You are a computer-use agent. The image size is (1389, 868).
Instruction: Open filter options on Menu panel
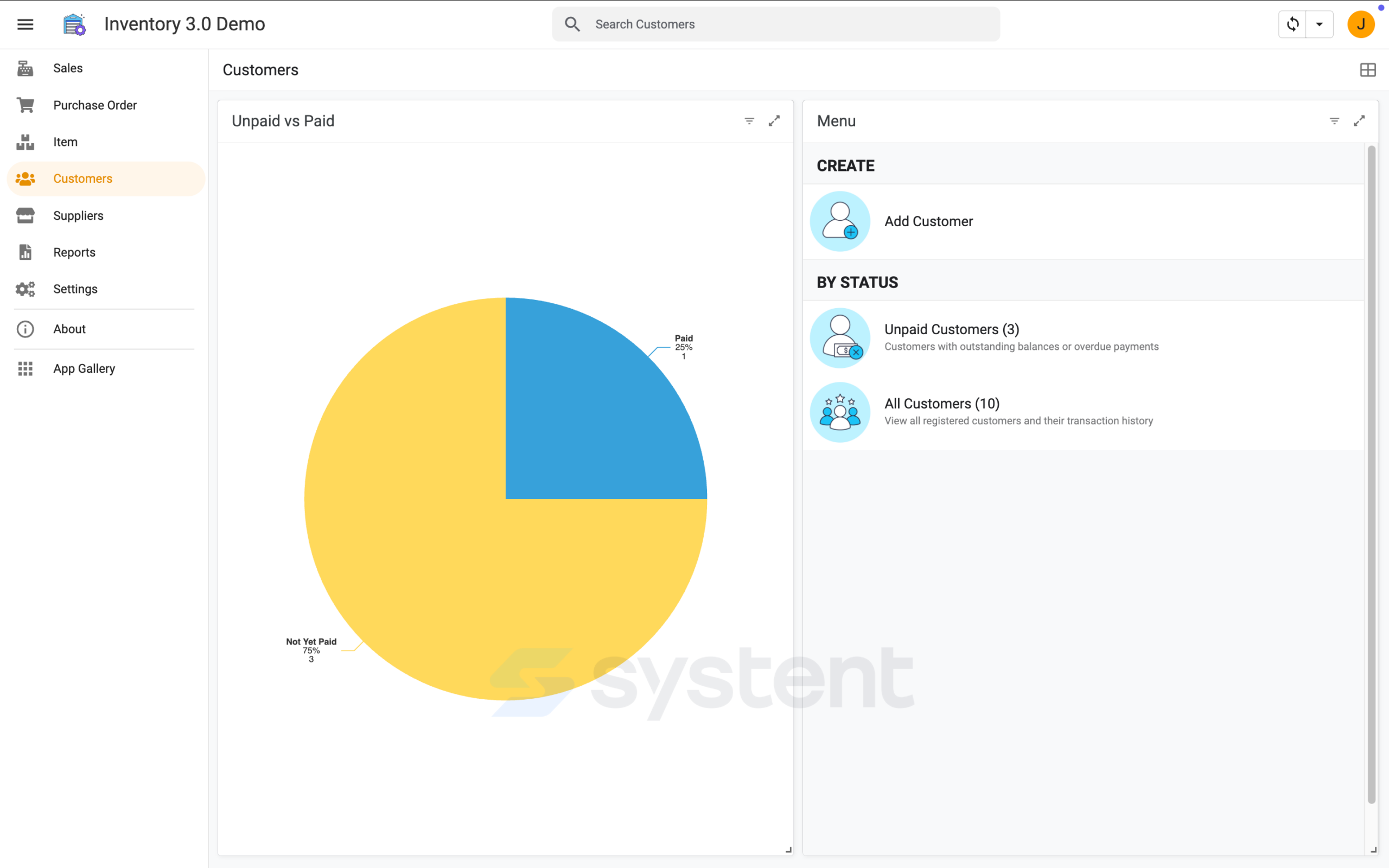click(1335, 121)
